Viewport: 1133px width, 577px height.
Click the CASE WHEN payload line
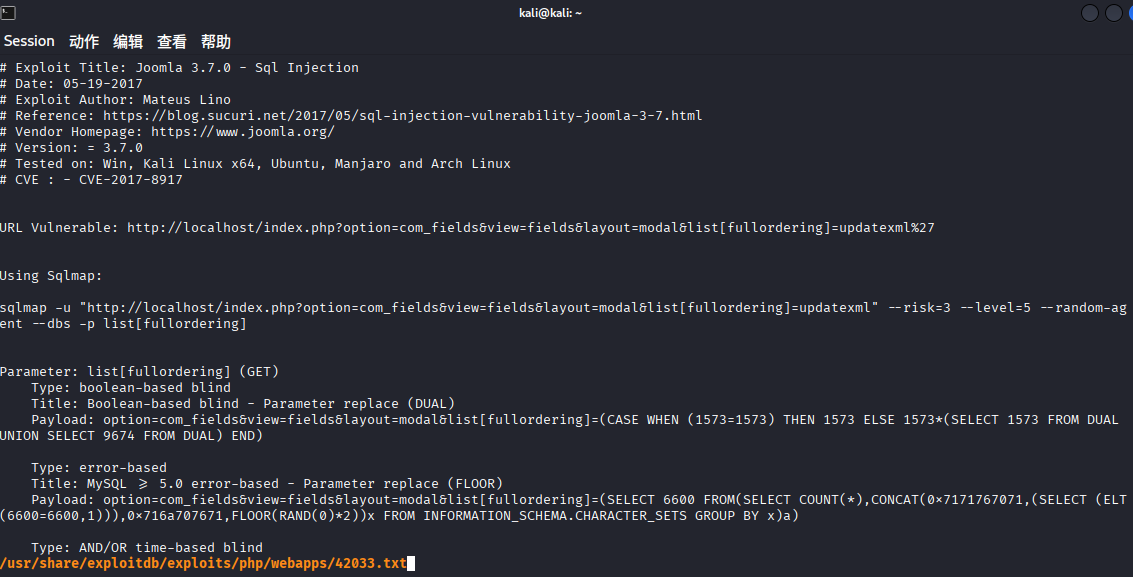click(574, 420)
